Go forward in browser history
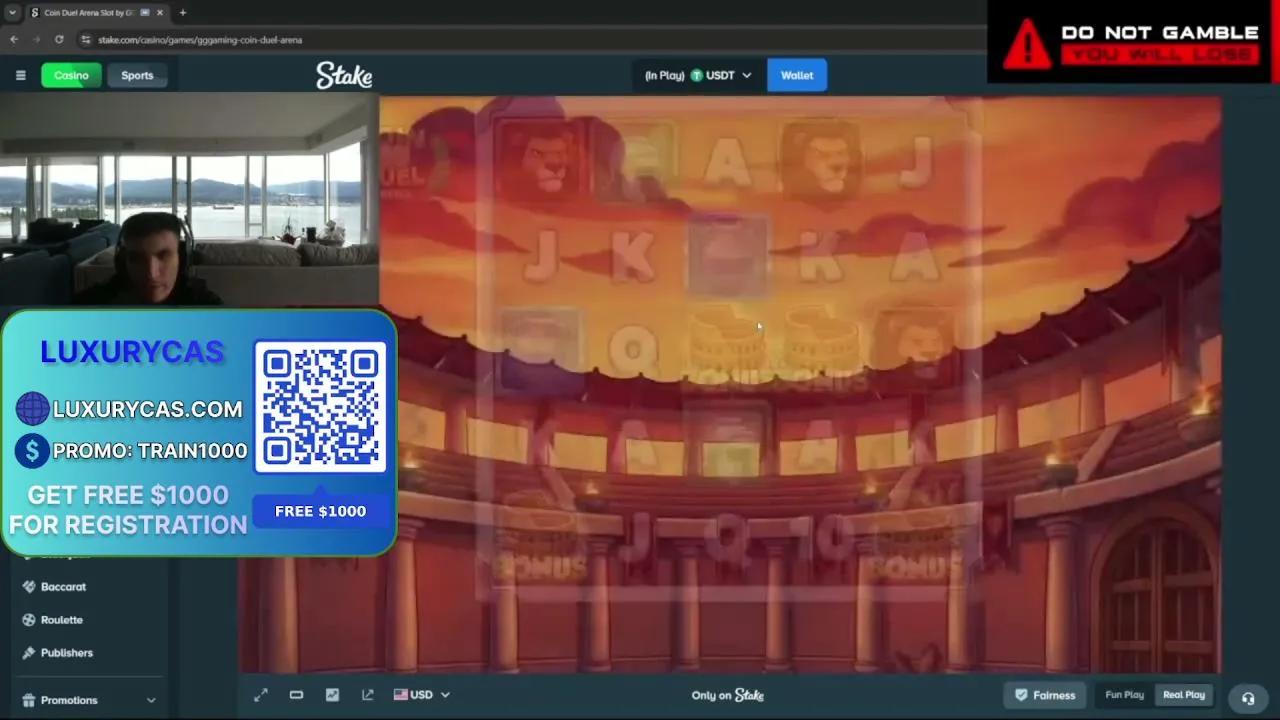The width and height of the screenshot is (1280, 720). tap(36, 39)
